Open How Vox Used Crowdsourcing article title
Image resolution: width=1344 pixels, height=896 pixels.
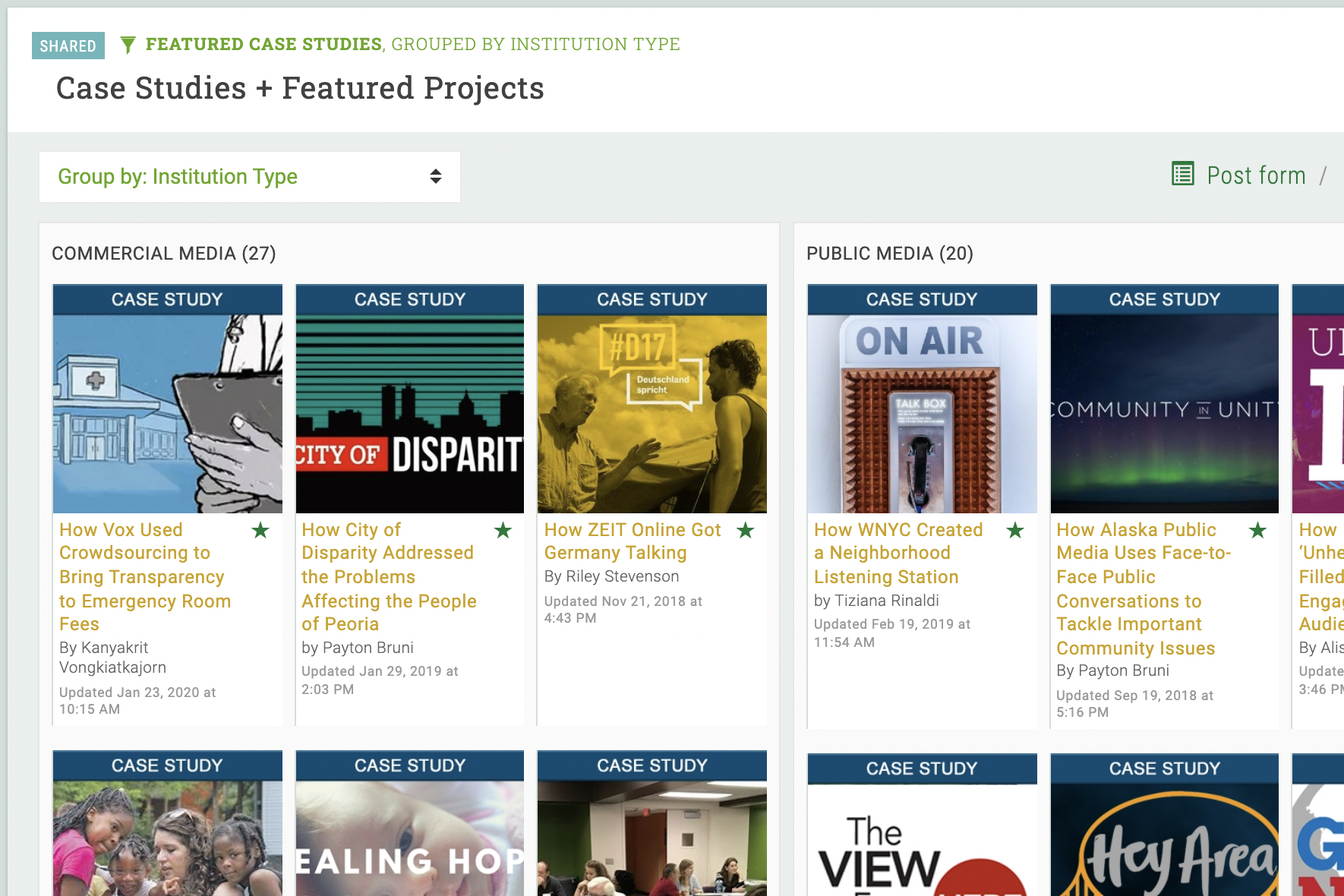pyautogui.click(x=144, y=576)
